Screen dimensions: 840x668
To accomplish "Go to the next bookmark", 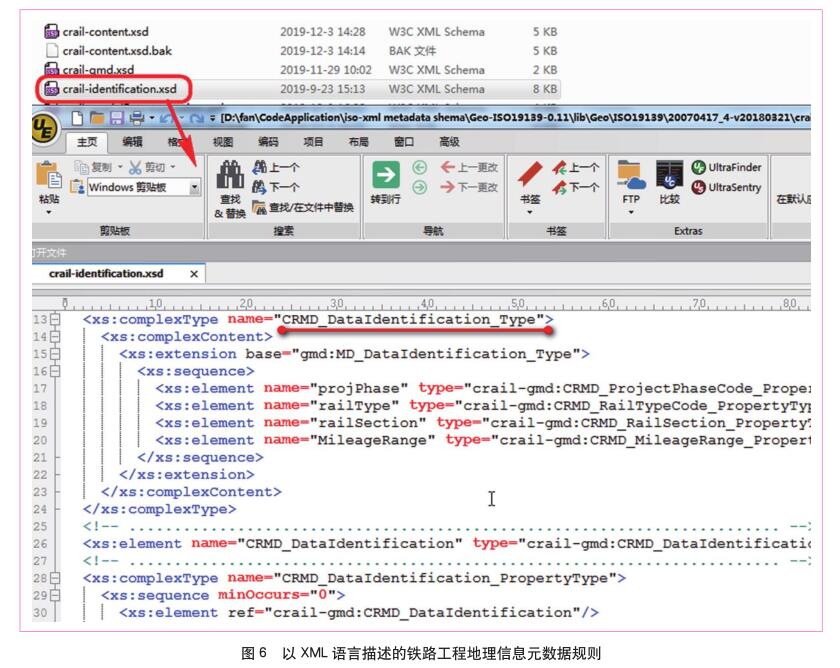I will [x=576, y=187].
